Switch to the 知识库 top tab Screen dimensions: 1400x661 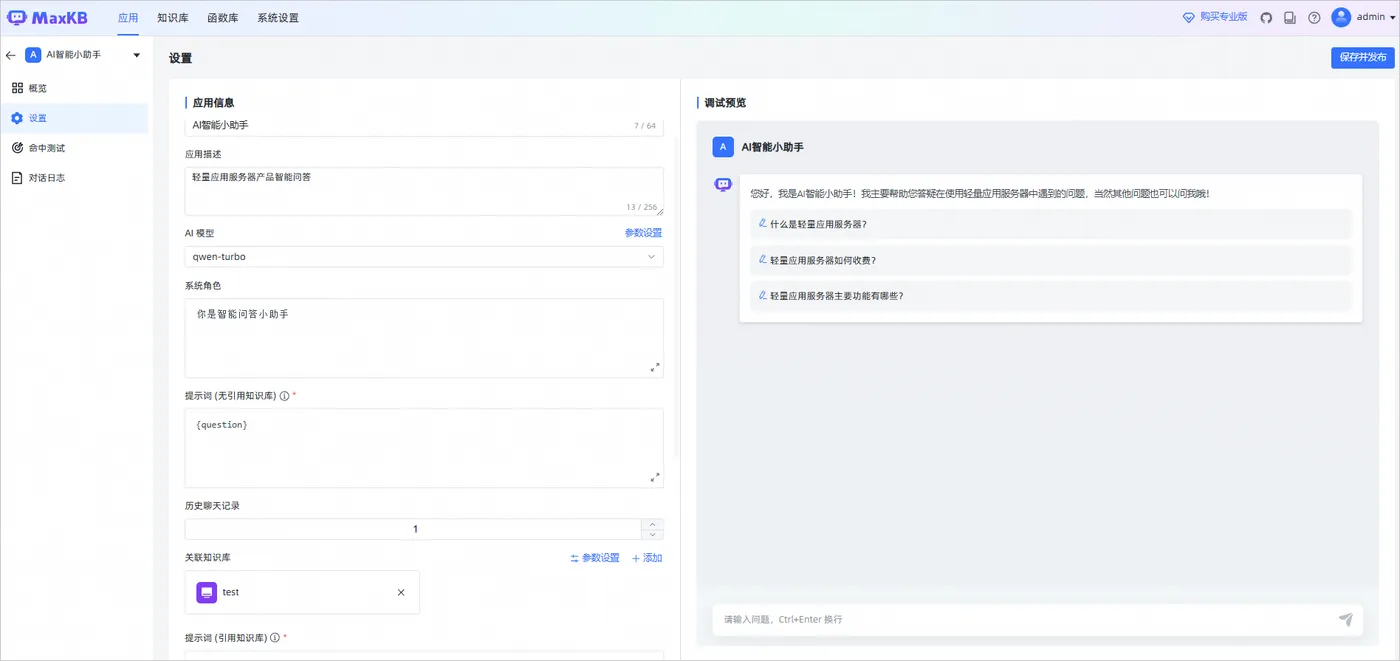coord(173,18)
